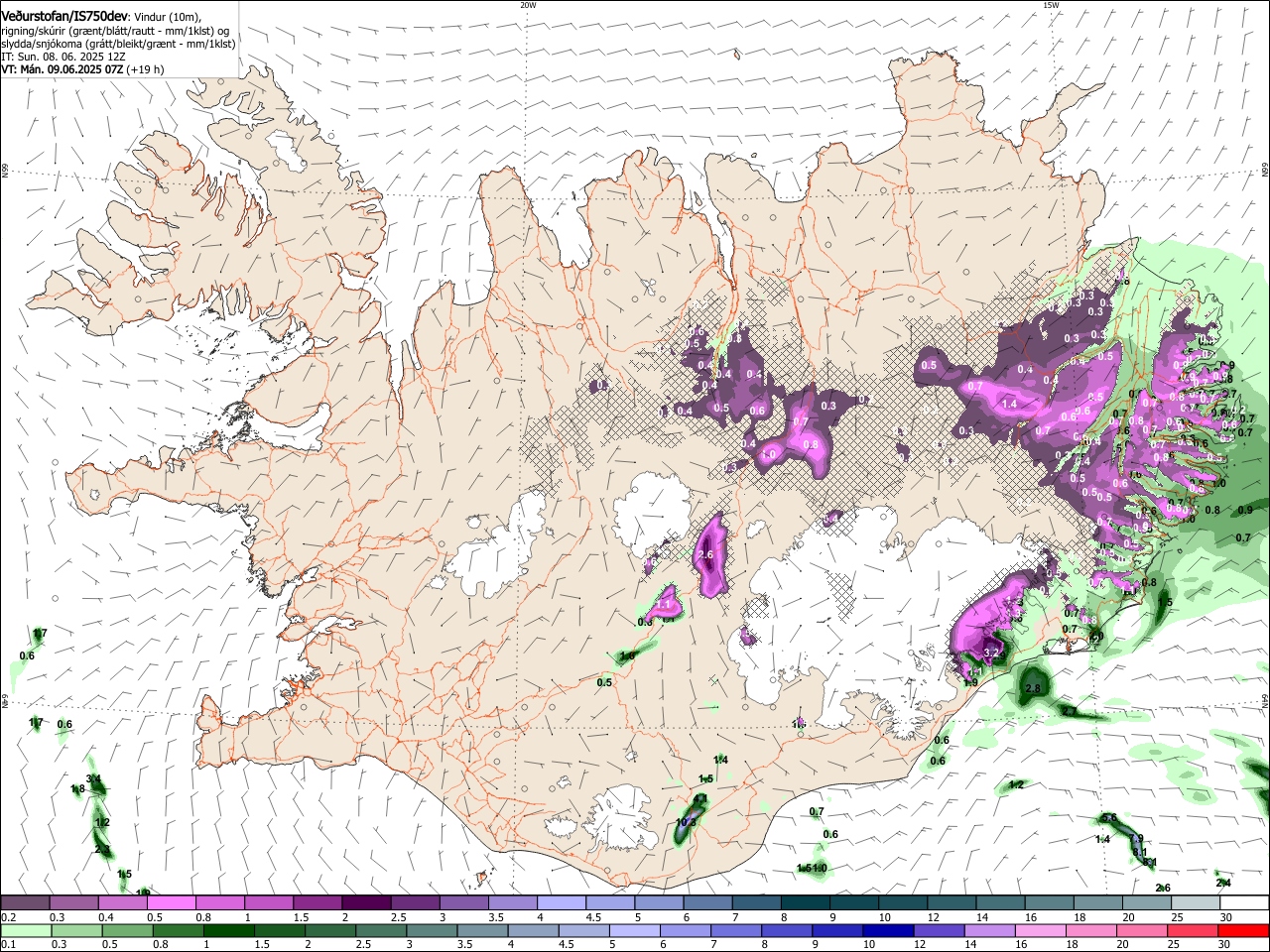The height and width of the screenshot is (952, 1270).
Task: Click the 2.8 value on the dark green cell
Action: click(x=1033, y=688)
